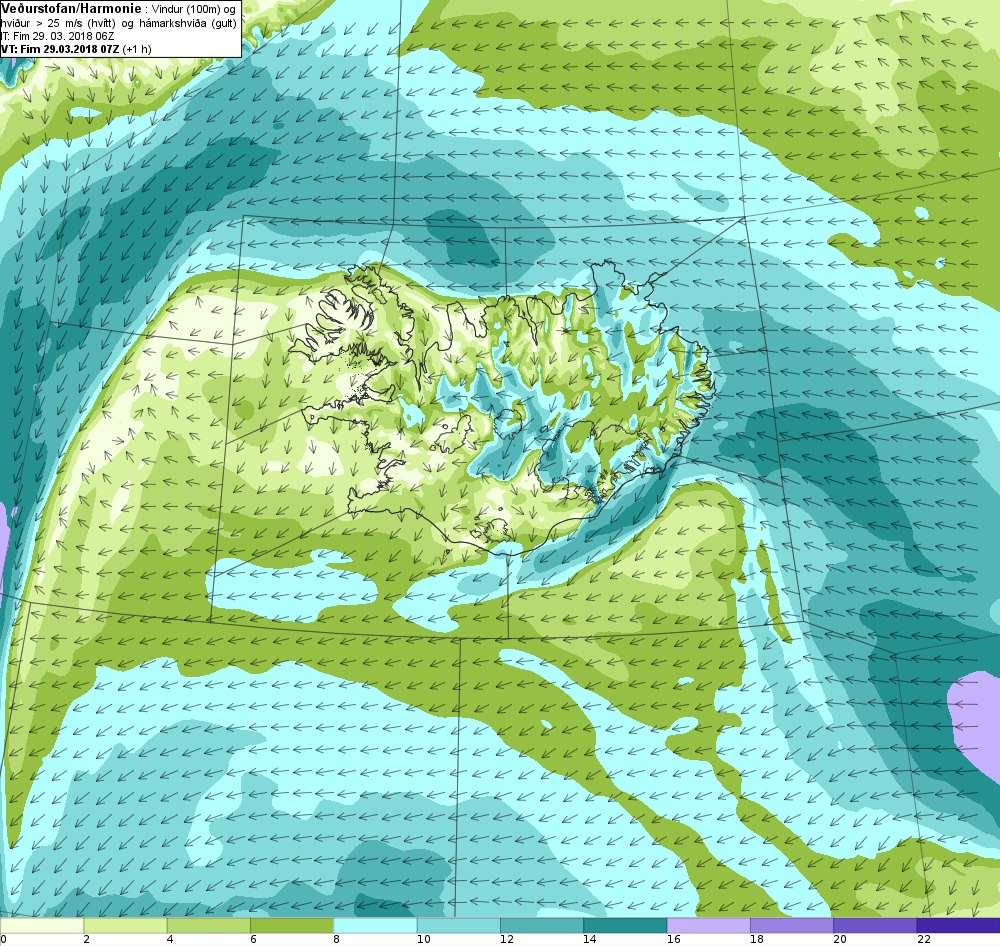Click the 'VT: Fim 29.03.2018 07Z' line
The width and height of the screenshot is (1000, 946).
[x=61, y=49]
